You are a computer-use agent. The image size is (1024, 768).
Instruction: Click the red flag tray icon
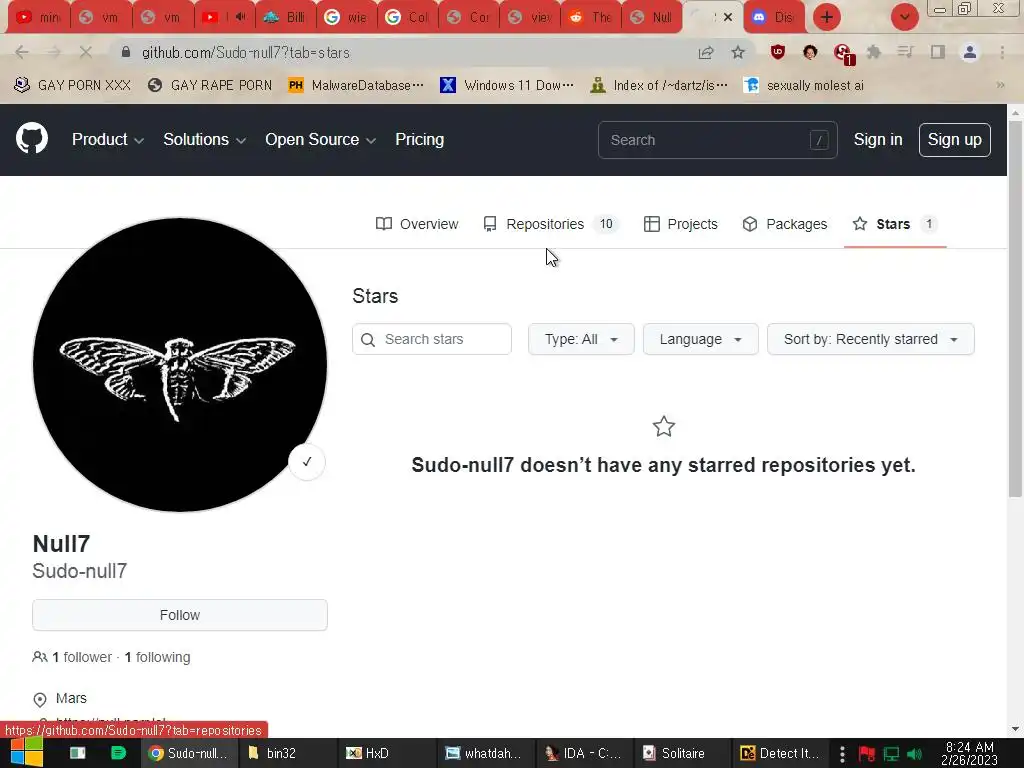pyautogui.click(x=867, y=754)
